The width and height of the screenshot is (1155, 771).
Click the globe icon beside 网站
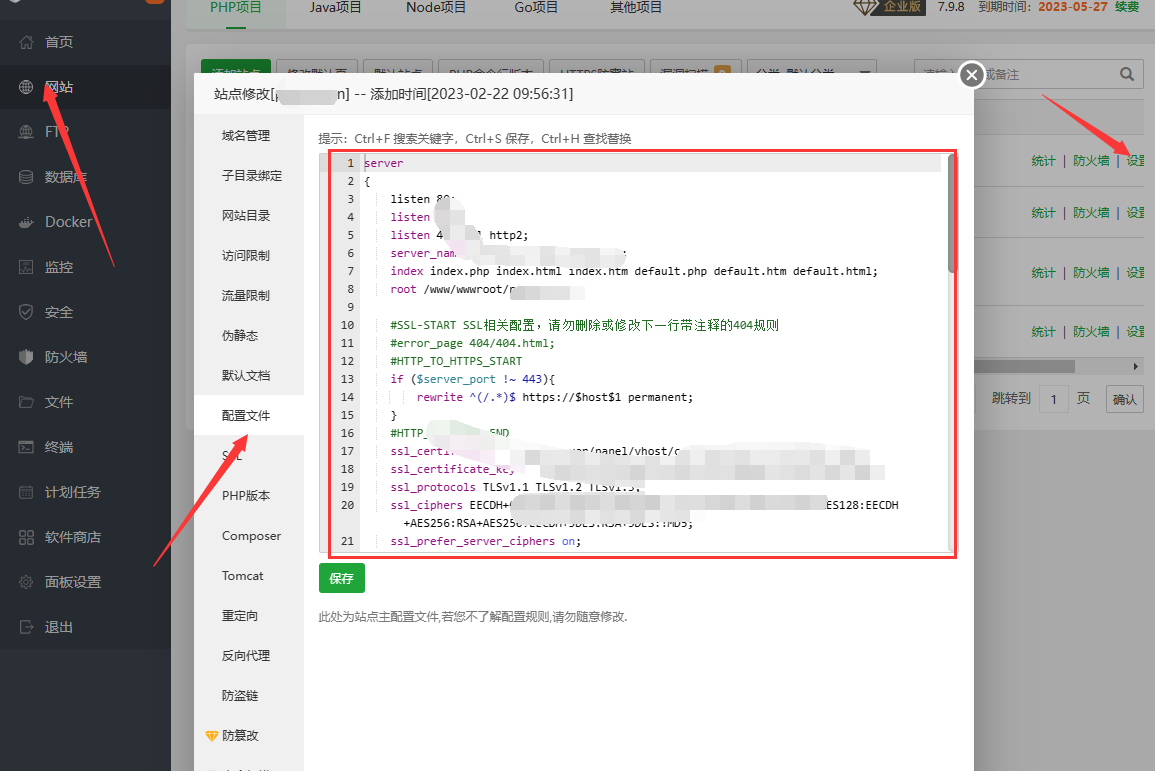(26, 87)
